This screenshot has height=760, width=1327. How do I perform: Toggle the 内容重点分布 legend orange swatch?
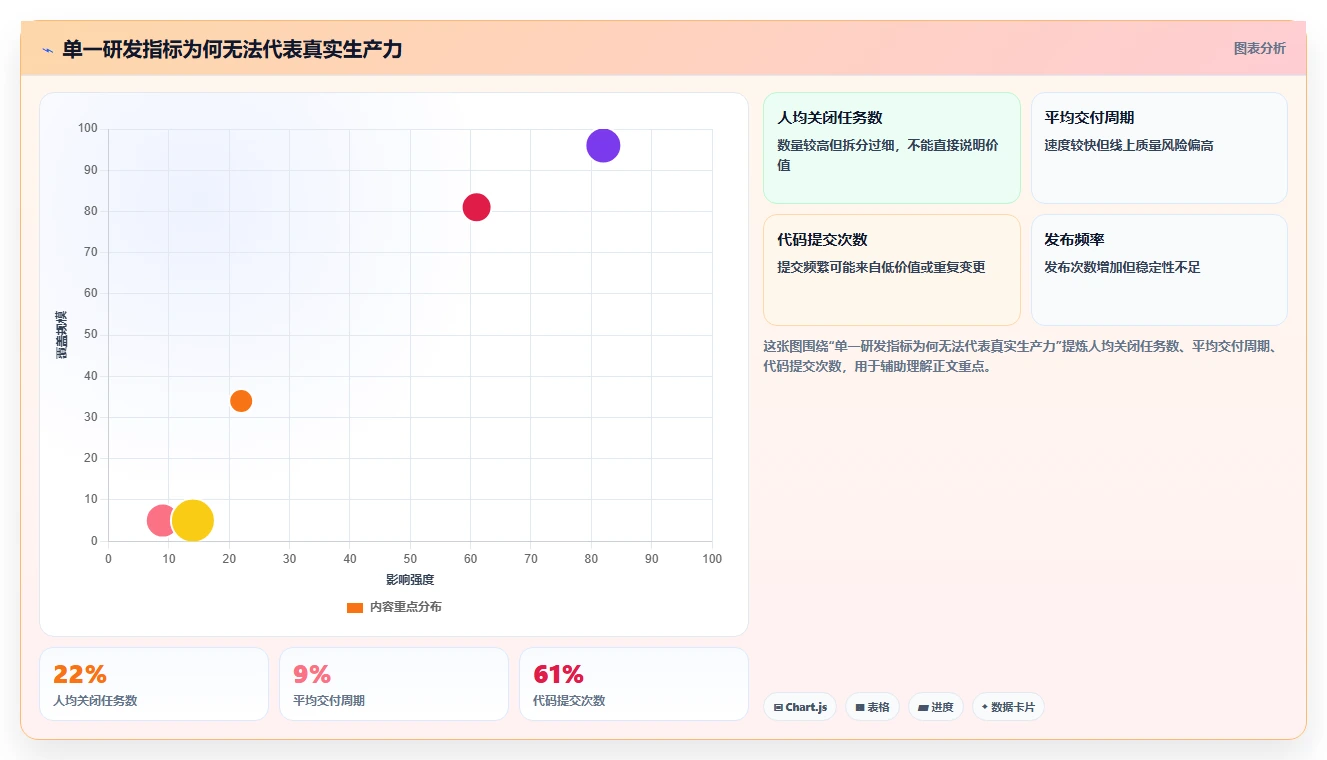coord(355,608)
